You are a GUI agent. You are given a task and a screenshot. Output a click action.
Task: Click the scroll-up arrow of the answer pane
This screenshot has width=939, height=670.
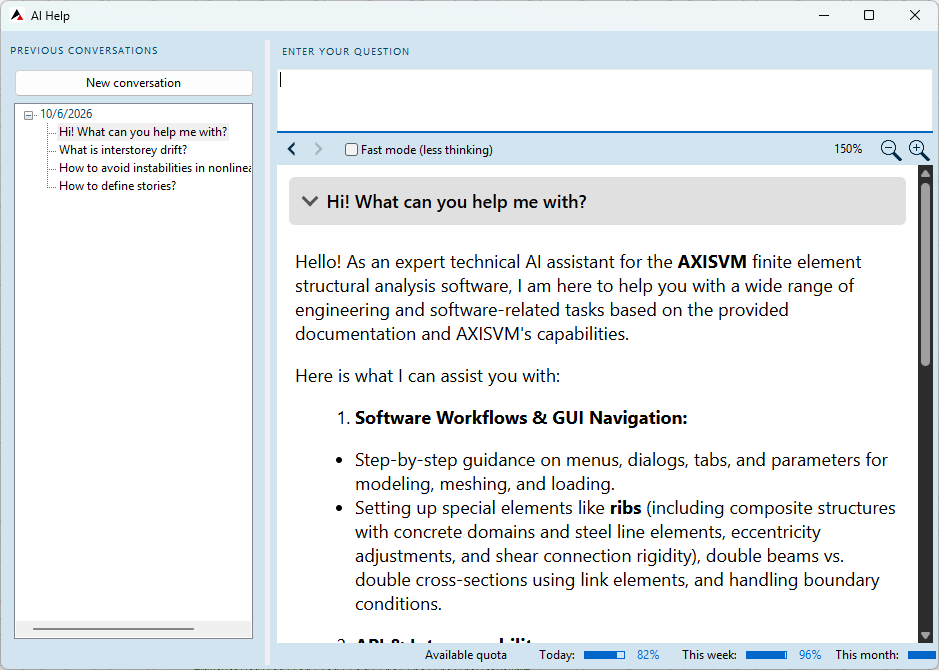click(925, 173)
